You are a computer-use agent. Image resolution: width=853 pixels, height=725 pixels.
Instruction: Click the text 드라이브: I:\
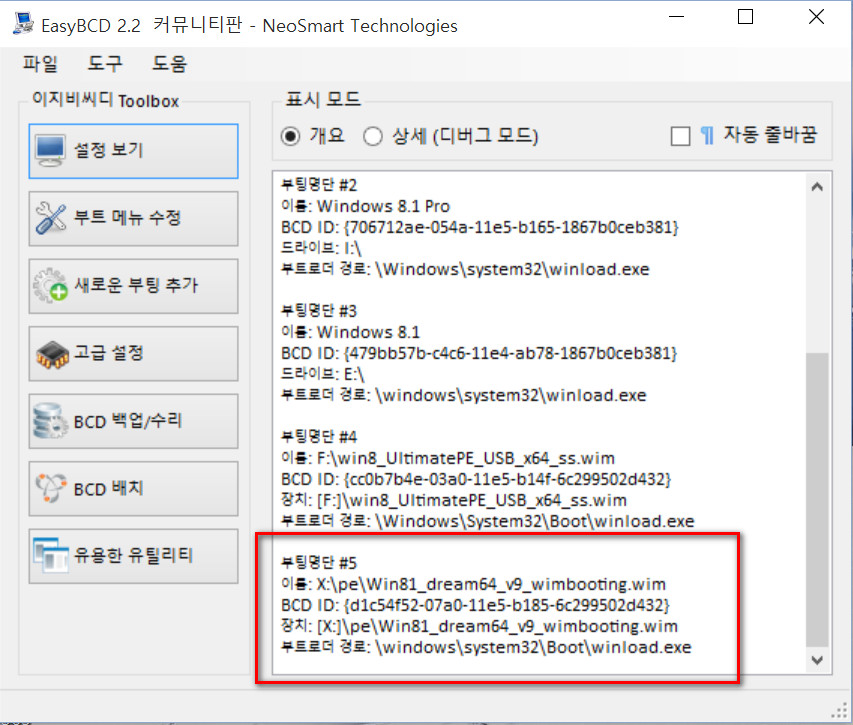[321, 248]
